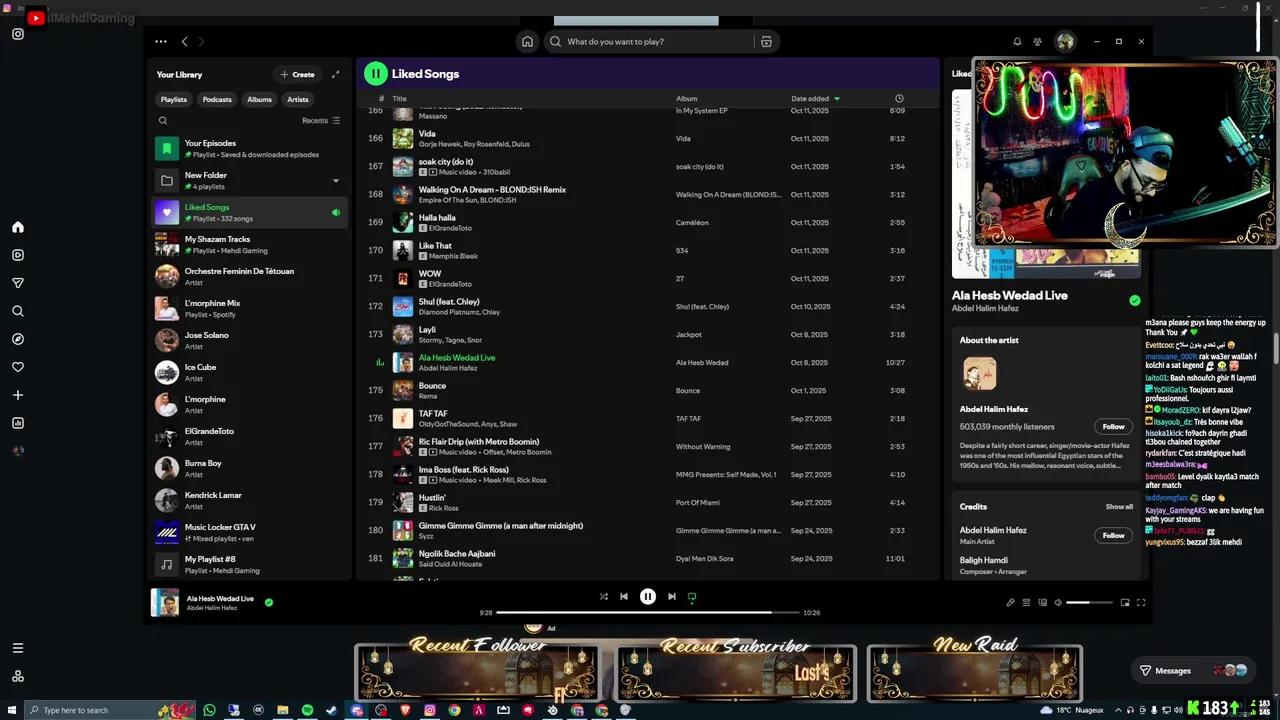The width and height of the screenshot is (1280, 720).
Task: Open the Brave browser taskbar icon
Action: point(405,710)
